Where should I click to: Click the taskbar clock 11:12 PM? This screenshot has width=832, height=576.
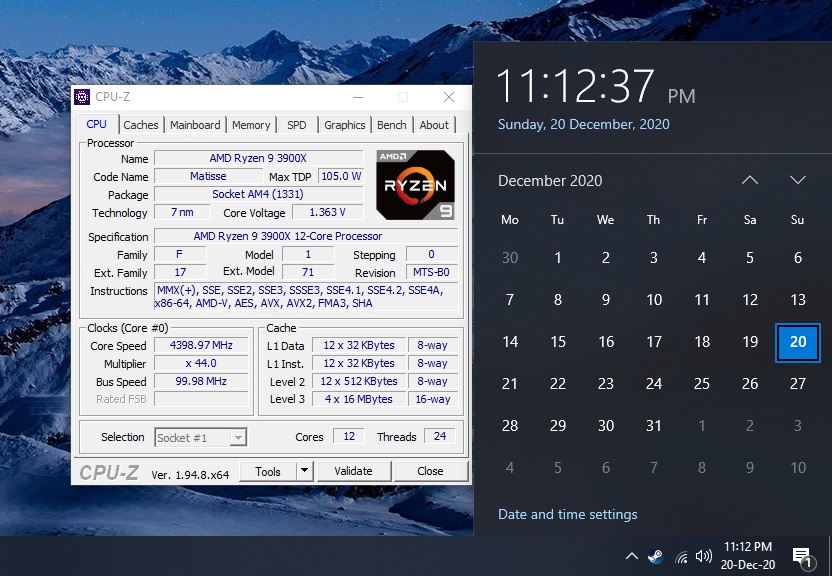tap(748, 556)
